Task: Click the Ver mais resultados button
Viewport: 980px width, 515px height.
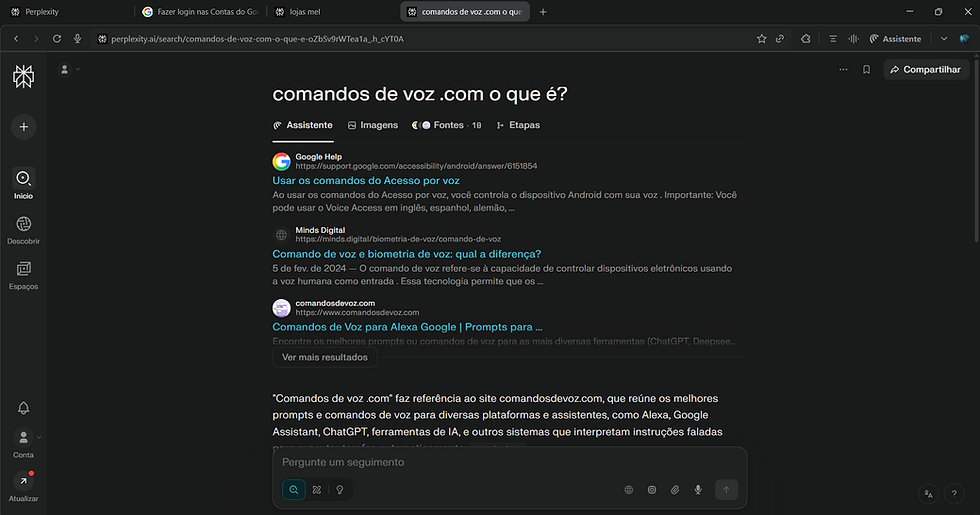Action: 324,358
